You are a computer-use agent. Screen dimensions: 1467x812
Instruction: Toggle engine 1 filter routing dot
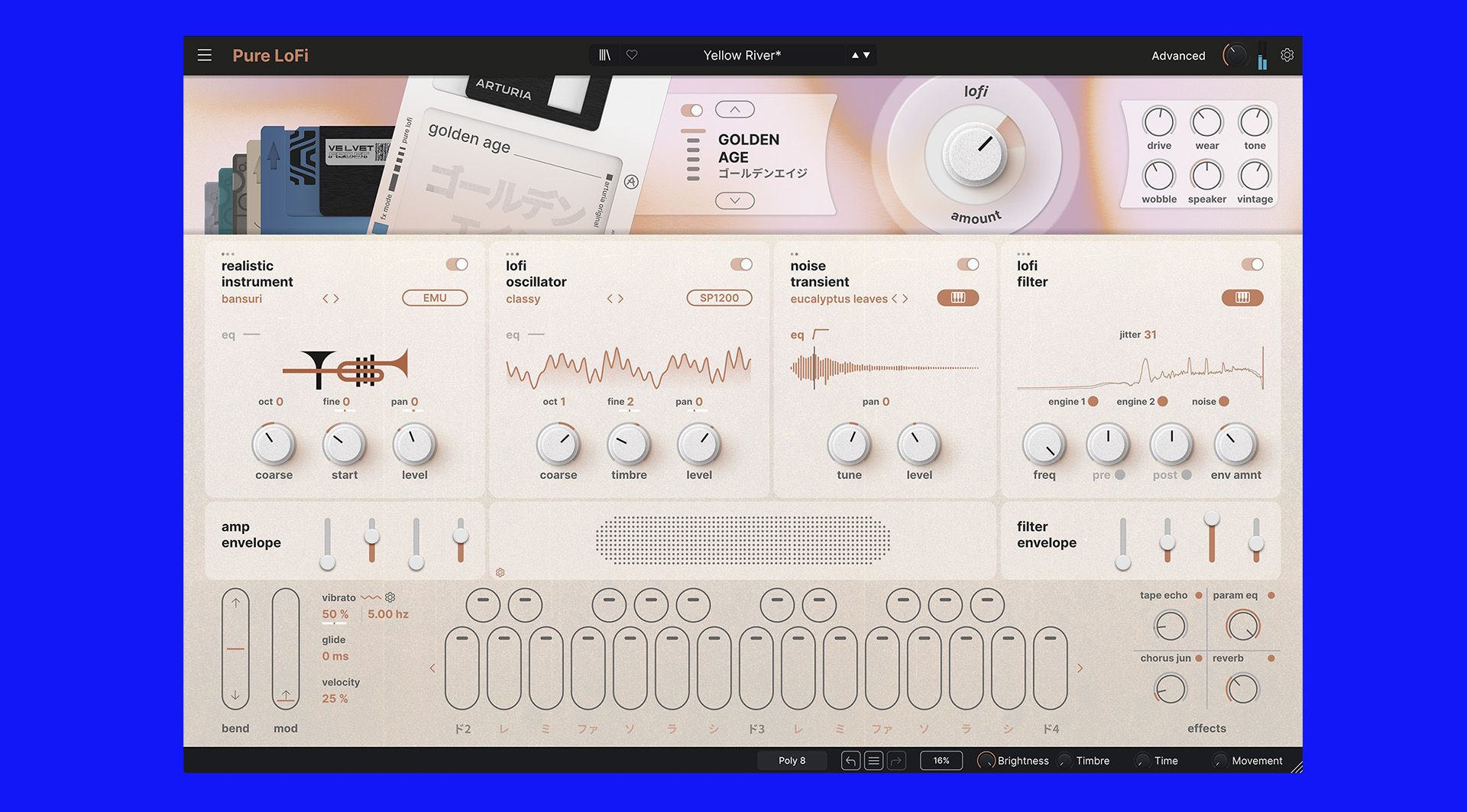[x=1093, y=401]
